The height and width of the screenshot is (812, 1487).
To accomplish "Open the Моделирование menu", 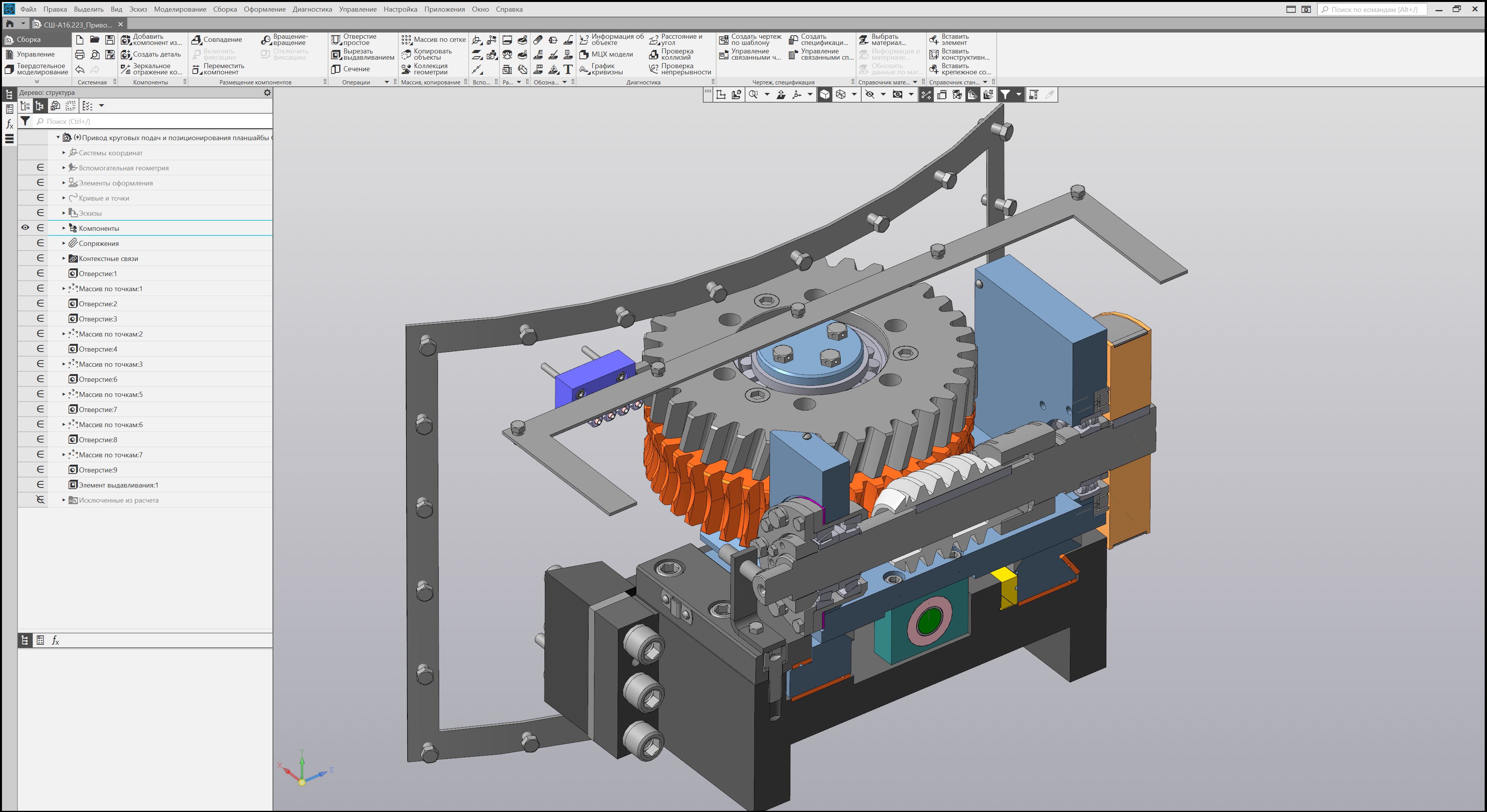I will coord(180,9).
